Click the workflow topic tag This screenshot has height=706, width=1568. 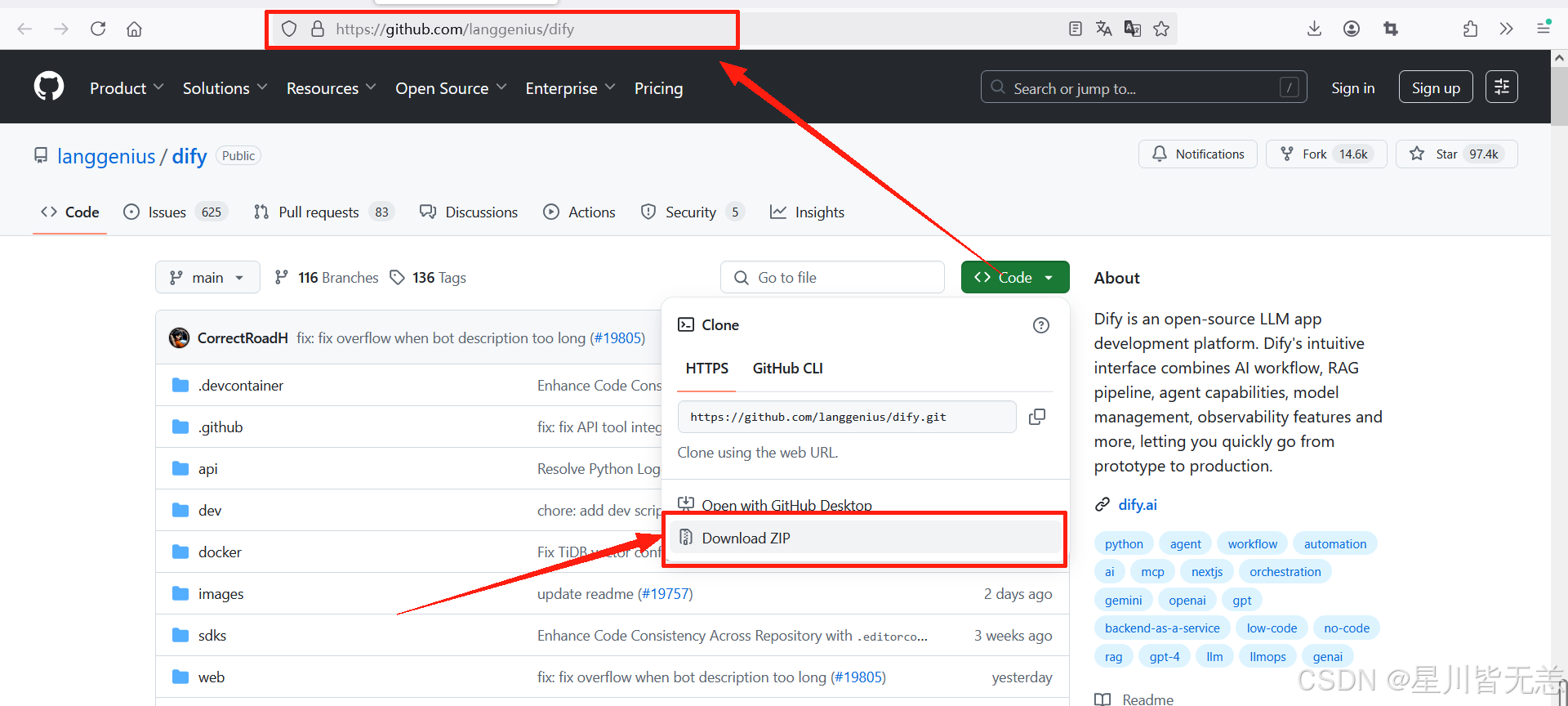coord(1252,543)
